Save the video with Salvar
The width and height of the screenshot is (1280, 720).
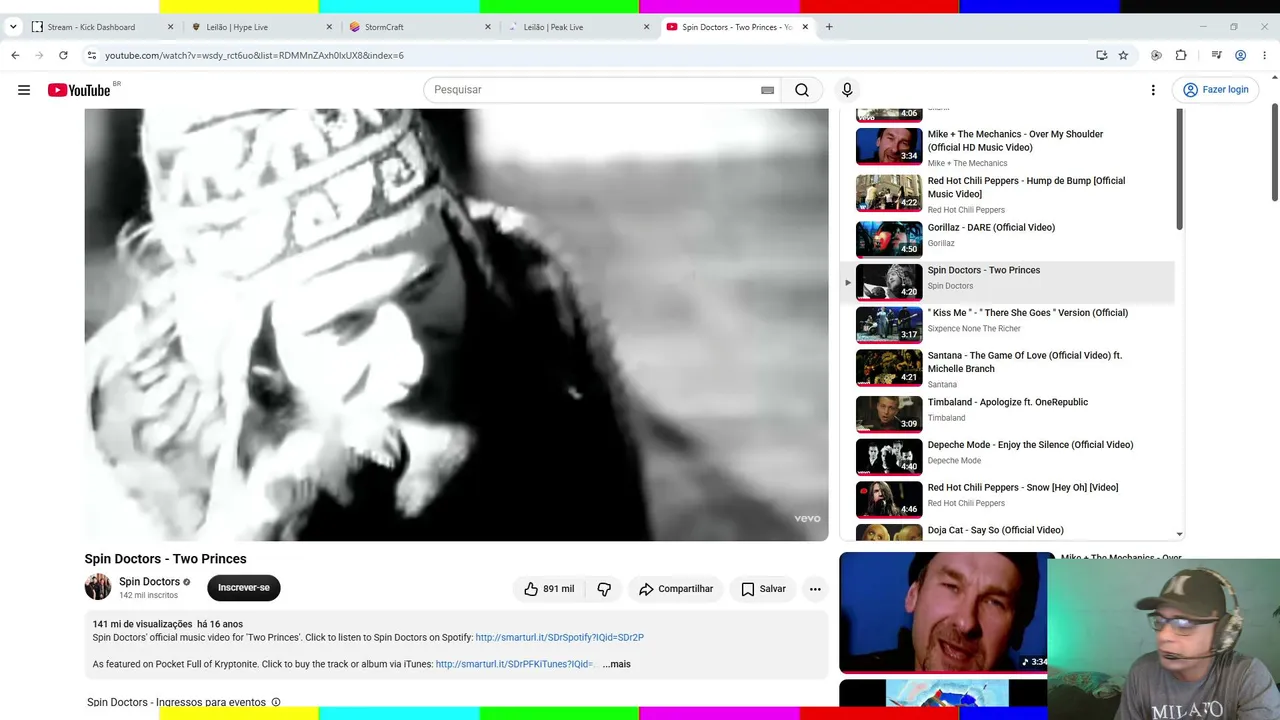763,589
